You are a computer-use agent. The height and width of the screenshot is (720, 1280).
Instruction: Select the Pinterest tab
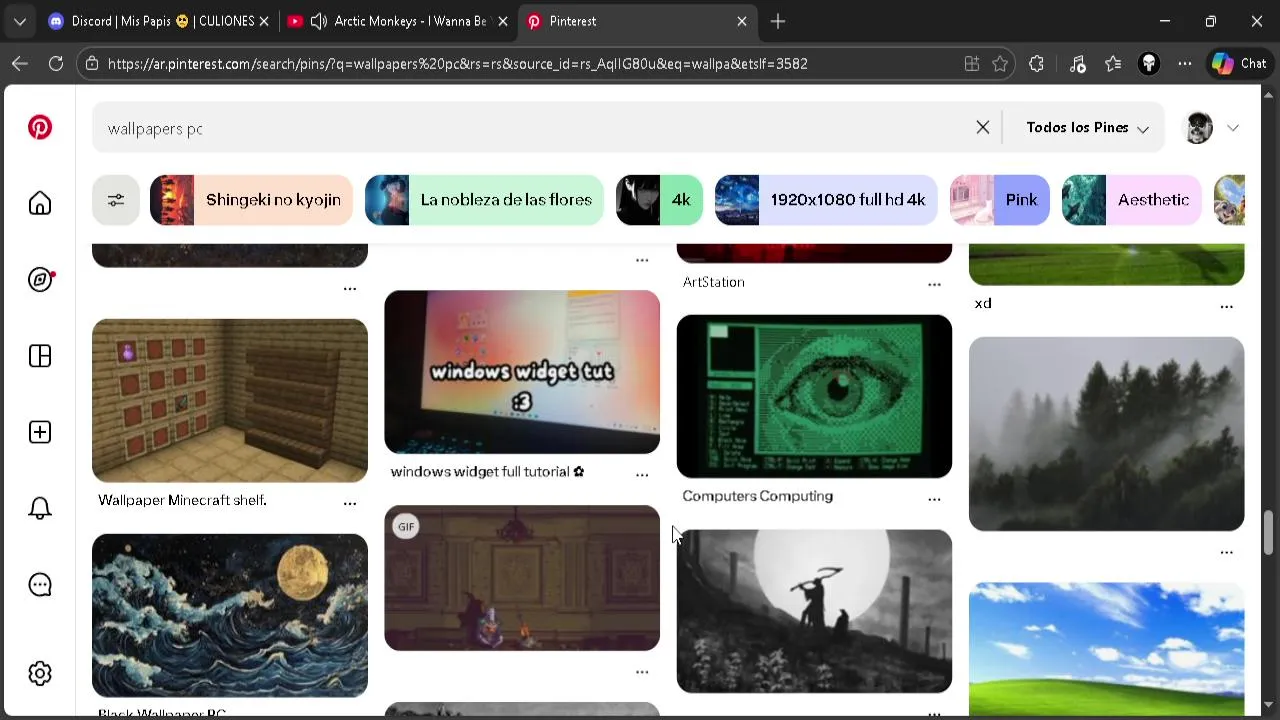638,21
